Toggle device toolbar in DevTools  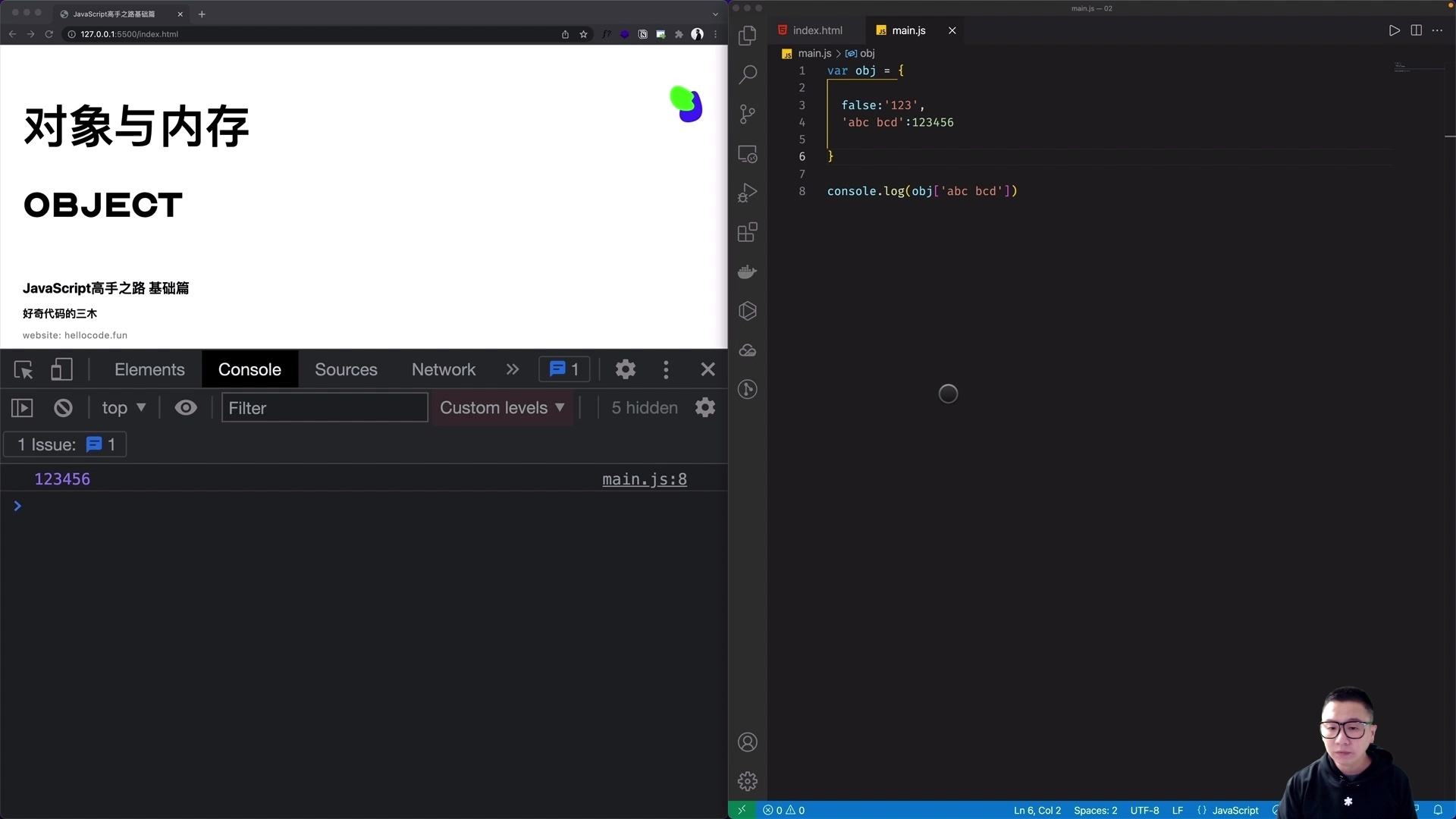click(x=61, y=369)
